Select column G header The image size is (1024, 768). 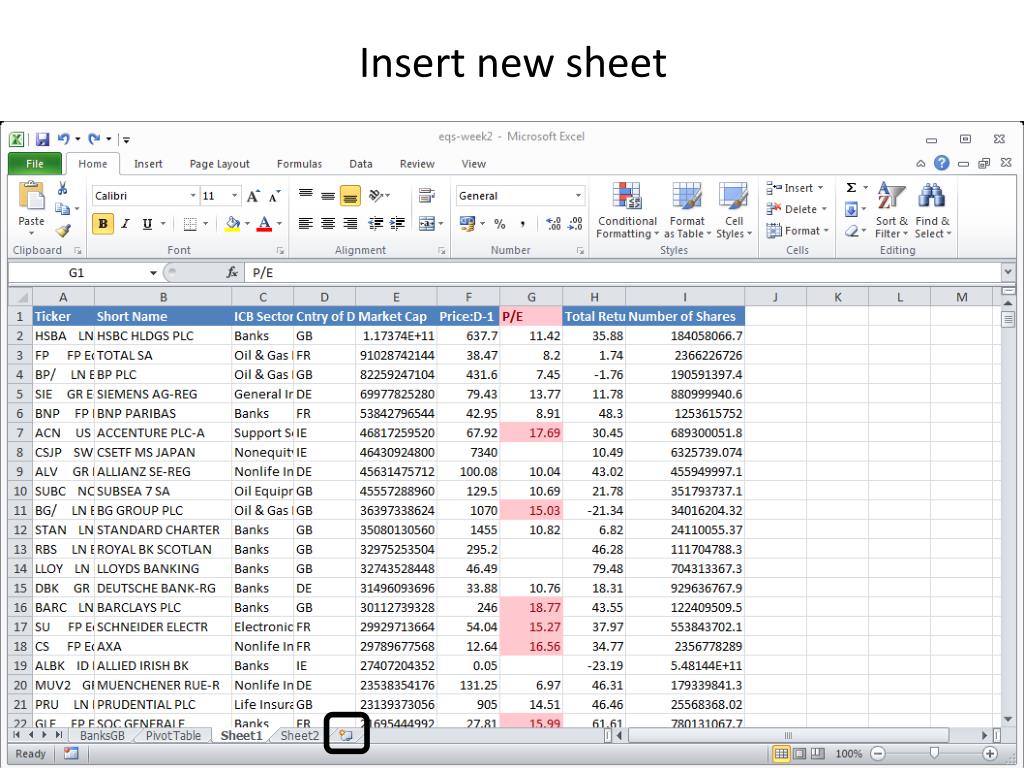(531, 297)
